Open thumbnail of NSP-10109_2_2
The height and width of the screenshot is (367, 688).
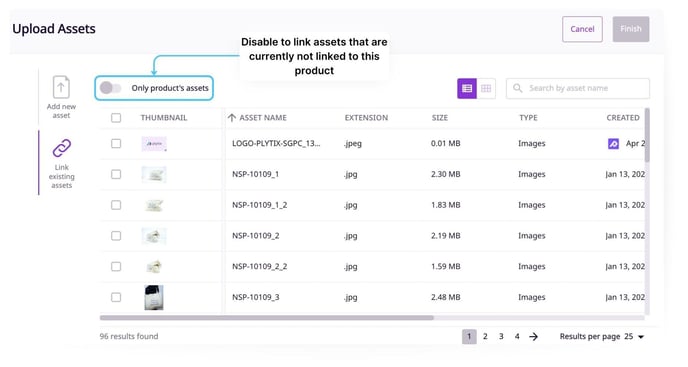(154, 266)
